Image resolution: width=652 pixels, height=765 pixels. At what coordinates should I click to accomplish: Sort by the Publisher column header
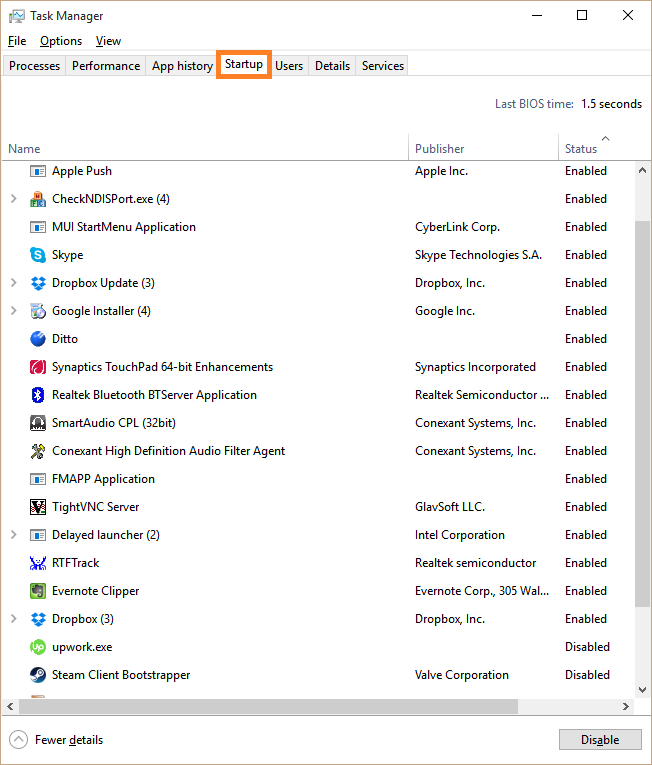(483, 147)
